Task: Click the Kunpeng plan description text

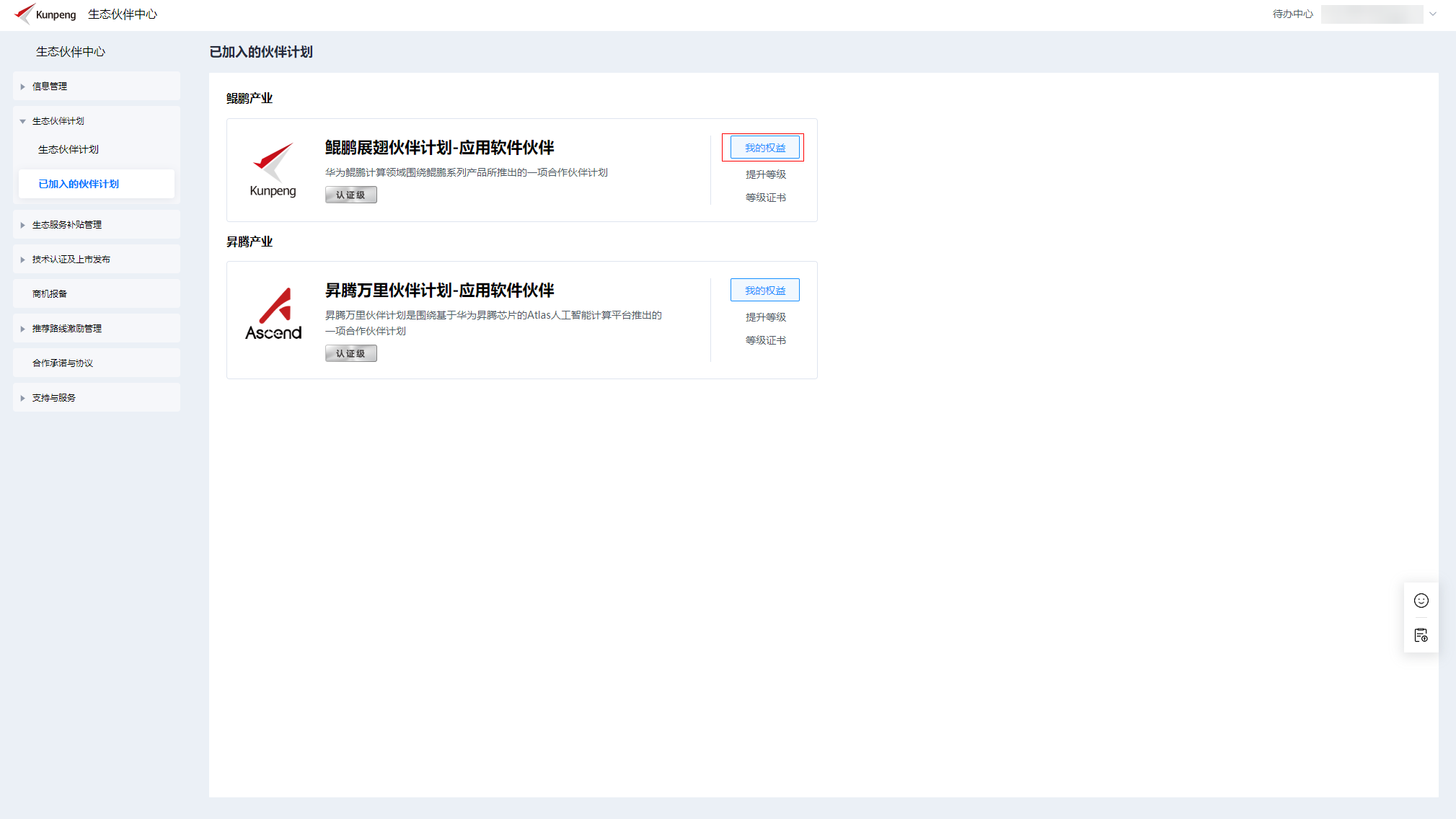Action: point(466,172)
